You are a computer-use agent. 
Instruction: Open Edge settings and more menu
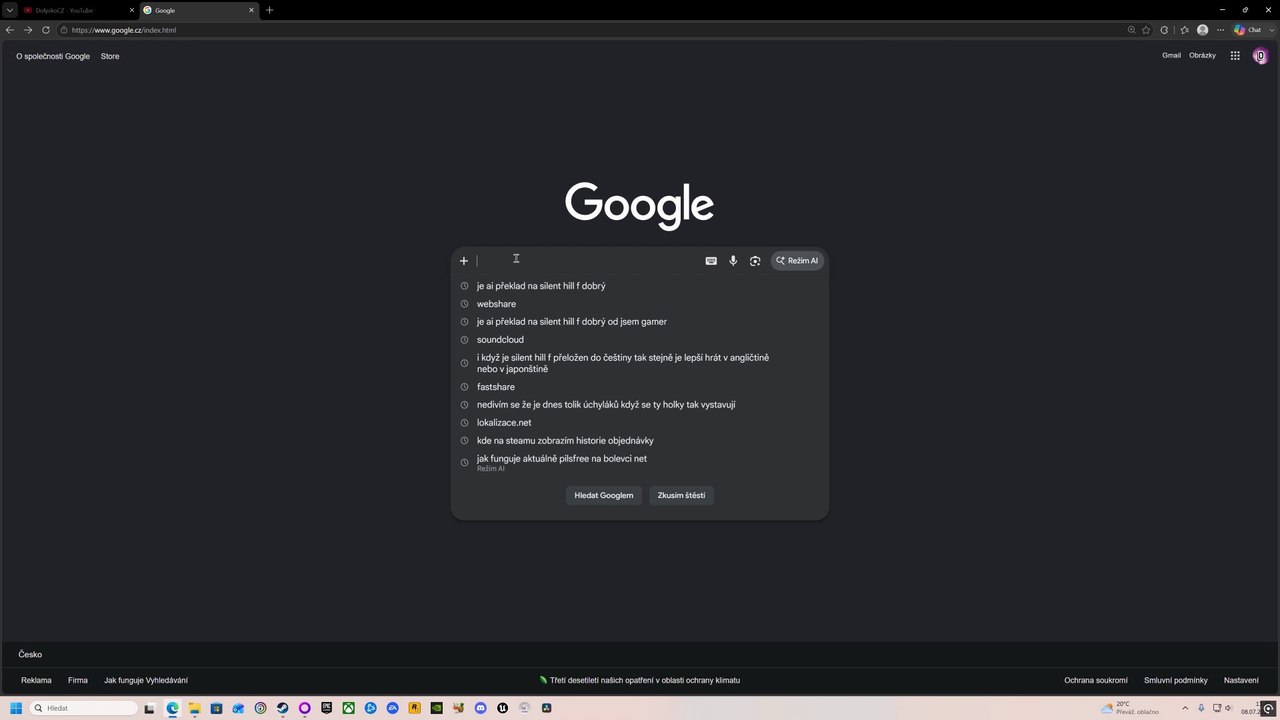point(1220,30)
